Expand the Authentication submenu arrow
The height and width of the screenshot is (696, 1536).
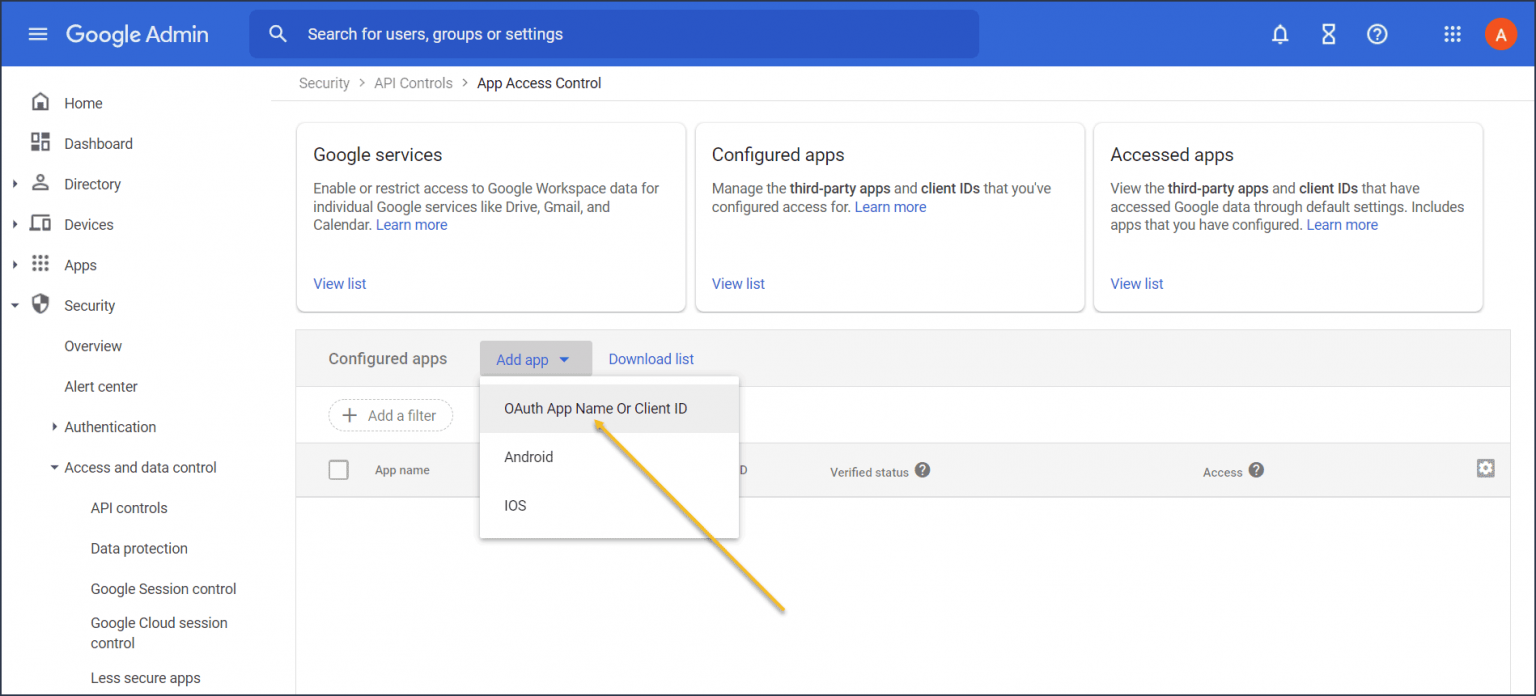coord(54,427)
